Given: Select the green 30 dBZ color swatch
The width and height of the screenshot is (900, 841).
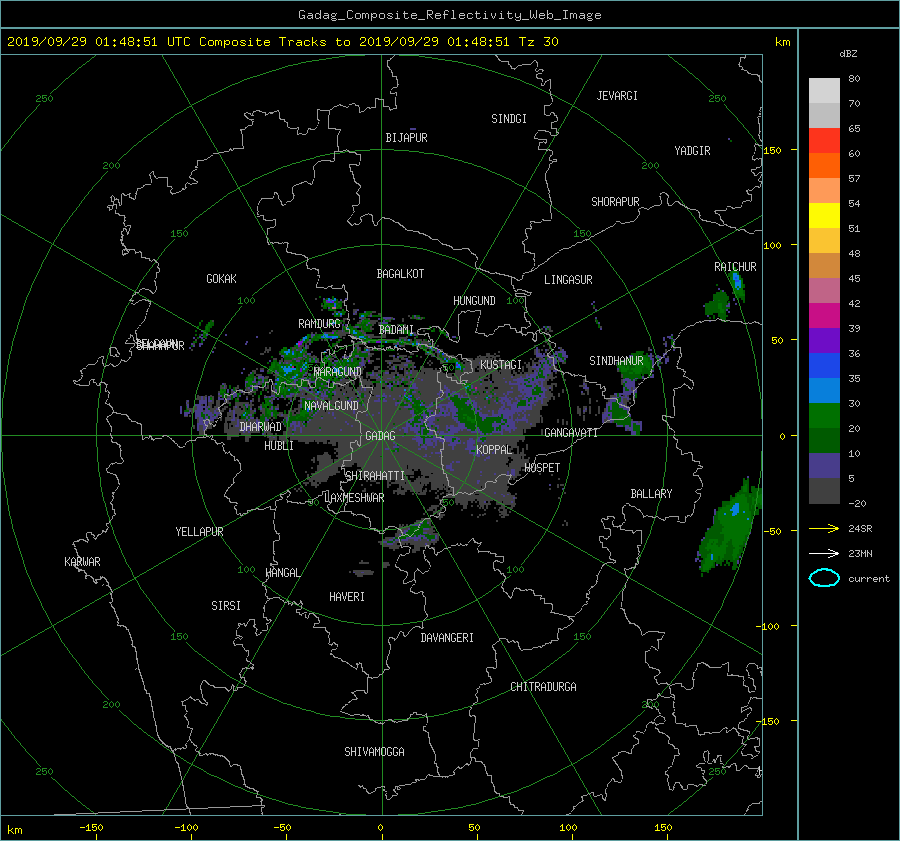Looking at the screenshot, I should click(x=824, y=415).
